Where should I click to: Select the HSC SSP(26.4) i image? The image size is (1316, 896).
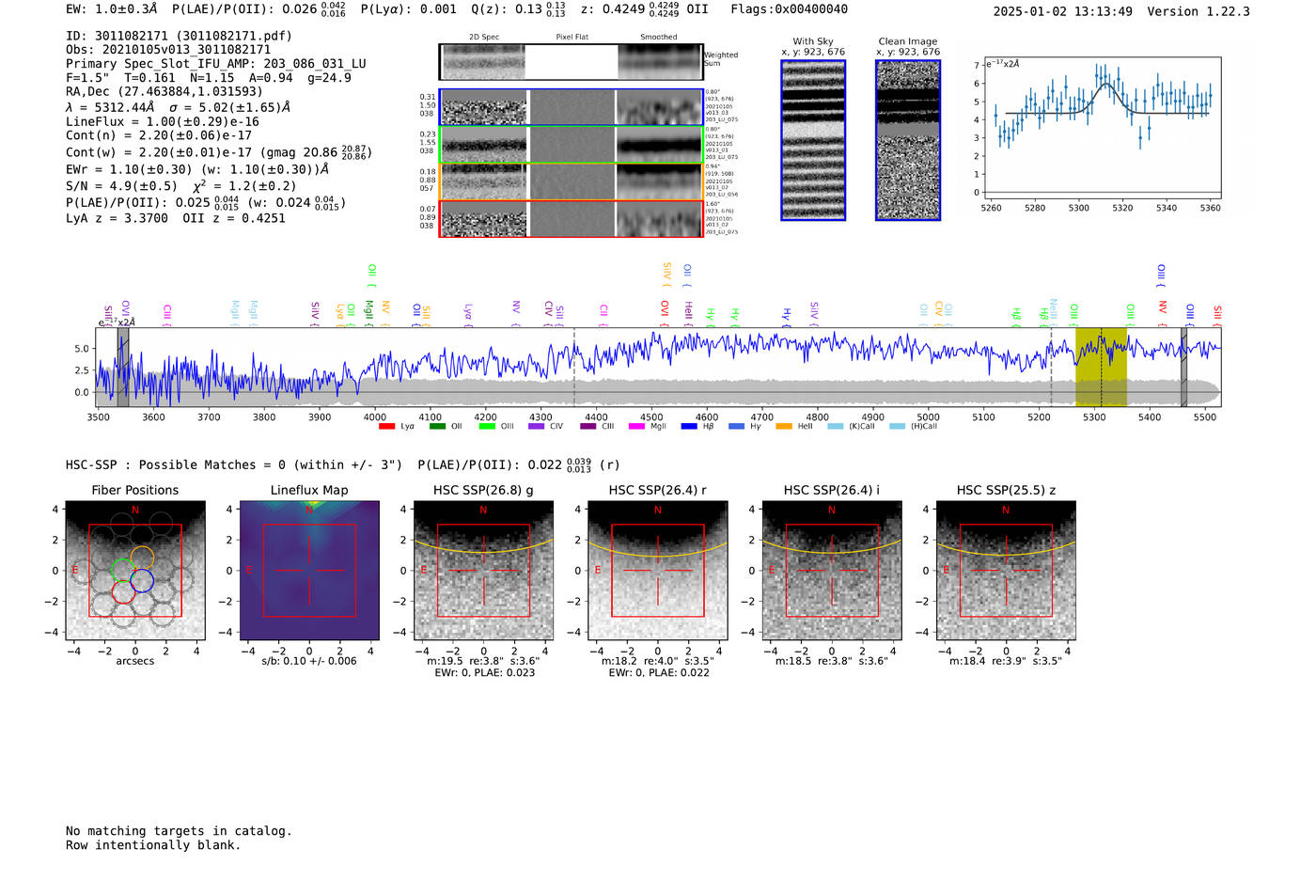(x=832, y=571)
